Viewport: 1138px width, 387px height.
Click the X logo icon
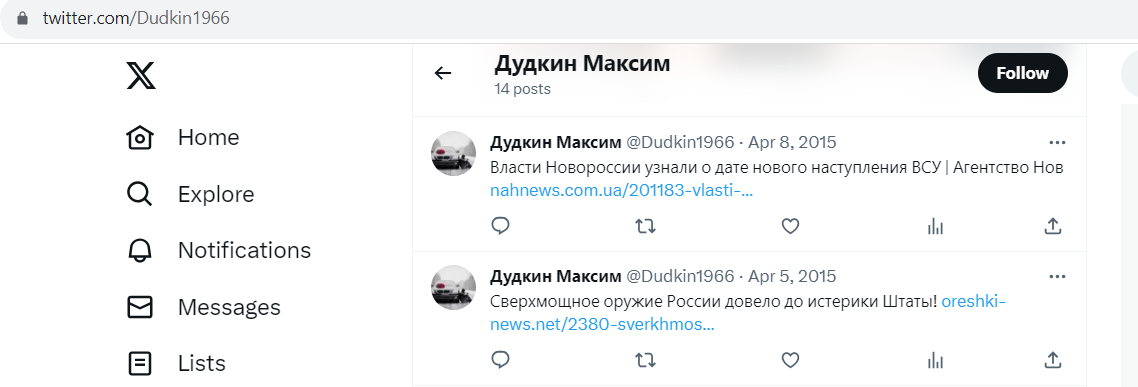coord(141,75)
